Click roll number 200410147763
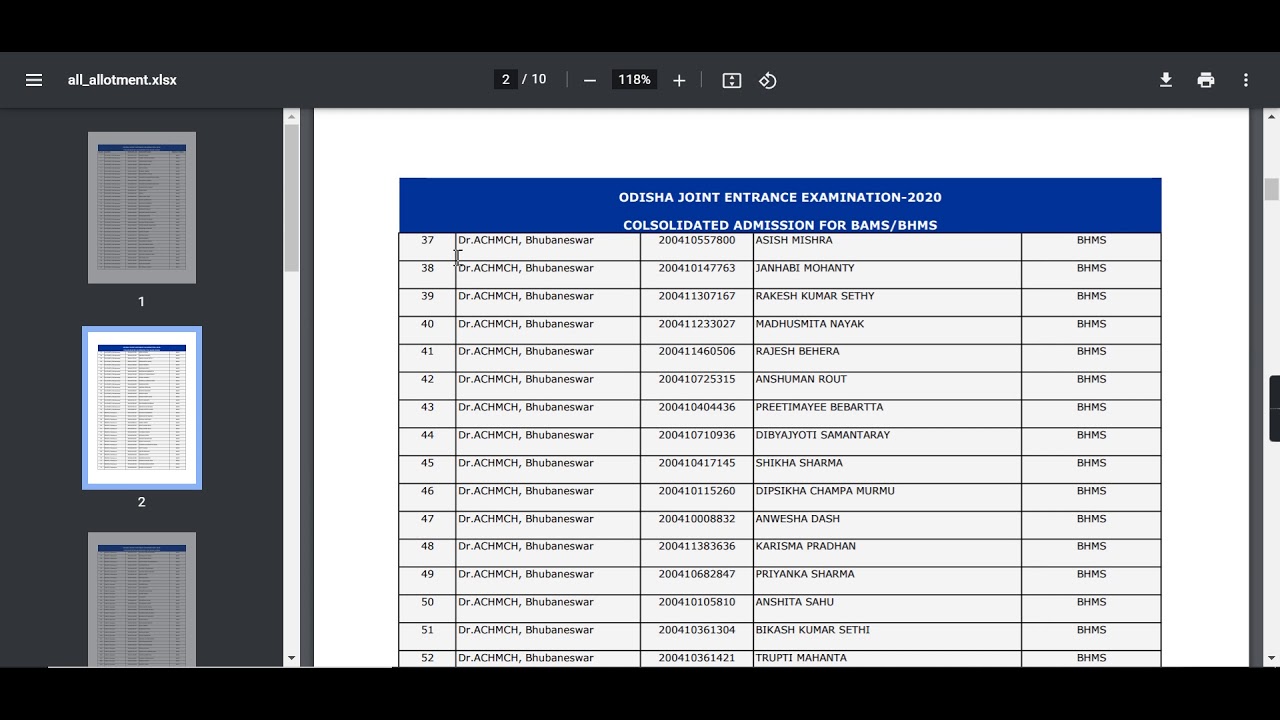1280x720 pixels. (697, 268)
